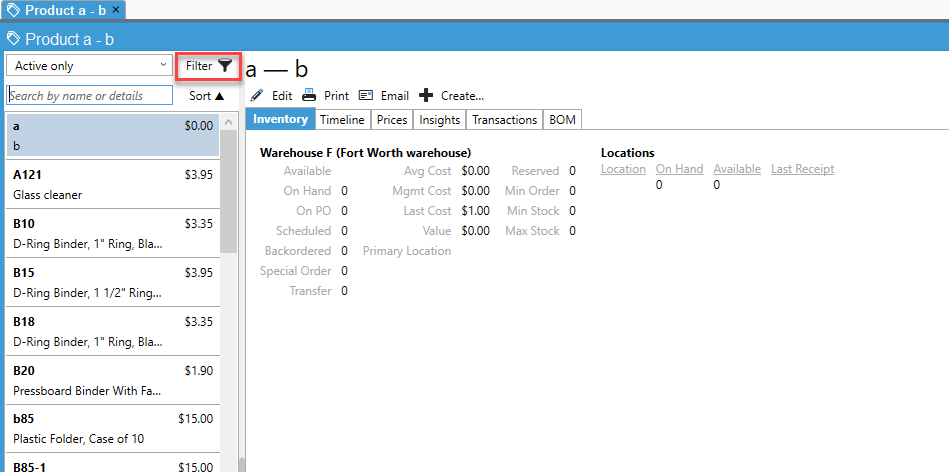
Task: Click the Location column header link
Action: (x=623, y=169)
